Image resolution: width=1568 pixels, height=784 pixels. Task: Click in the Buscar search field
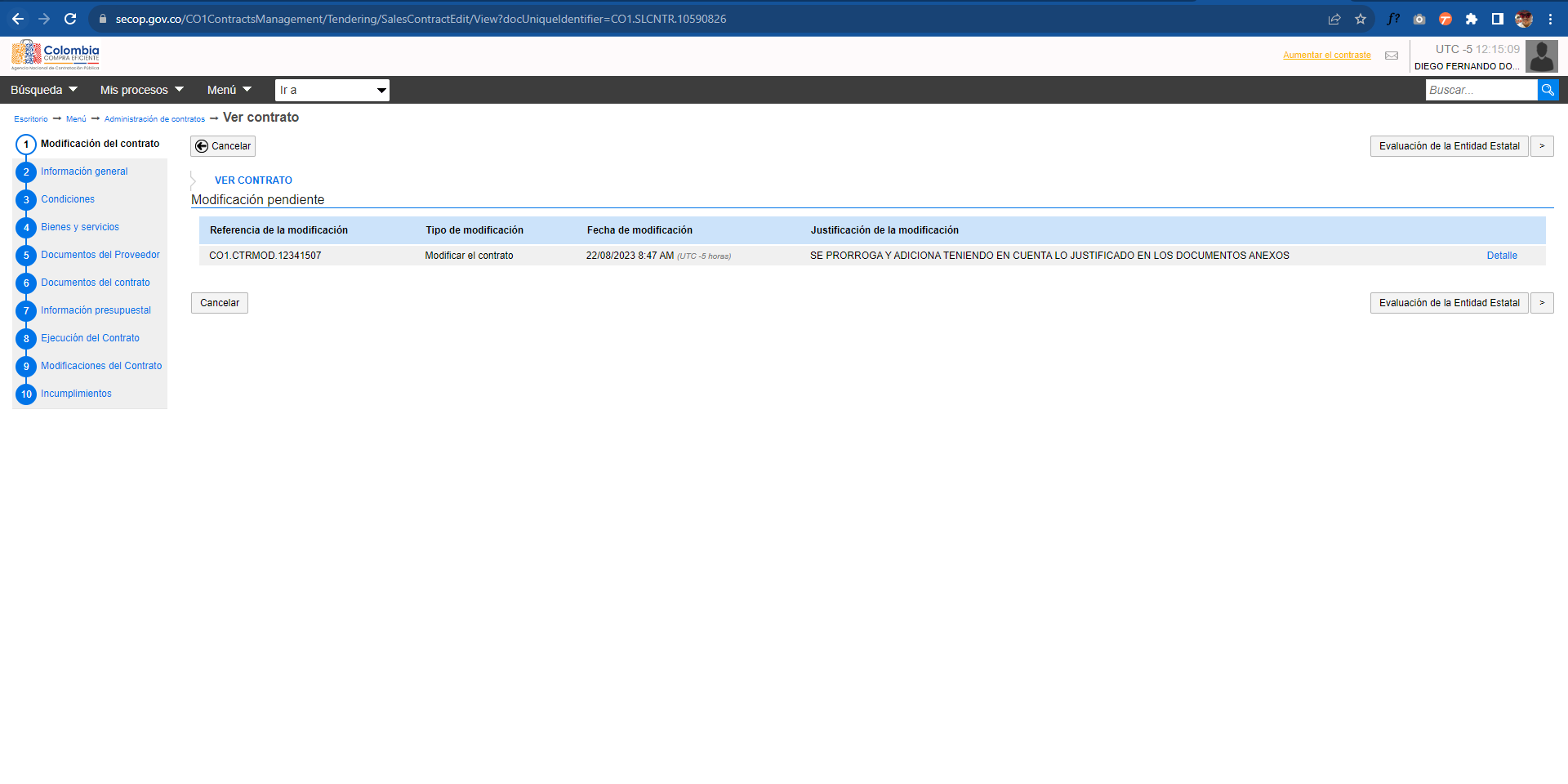tap(1481, 90)
